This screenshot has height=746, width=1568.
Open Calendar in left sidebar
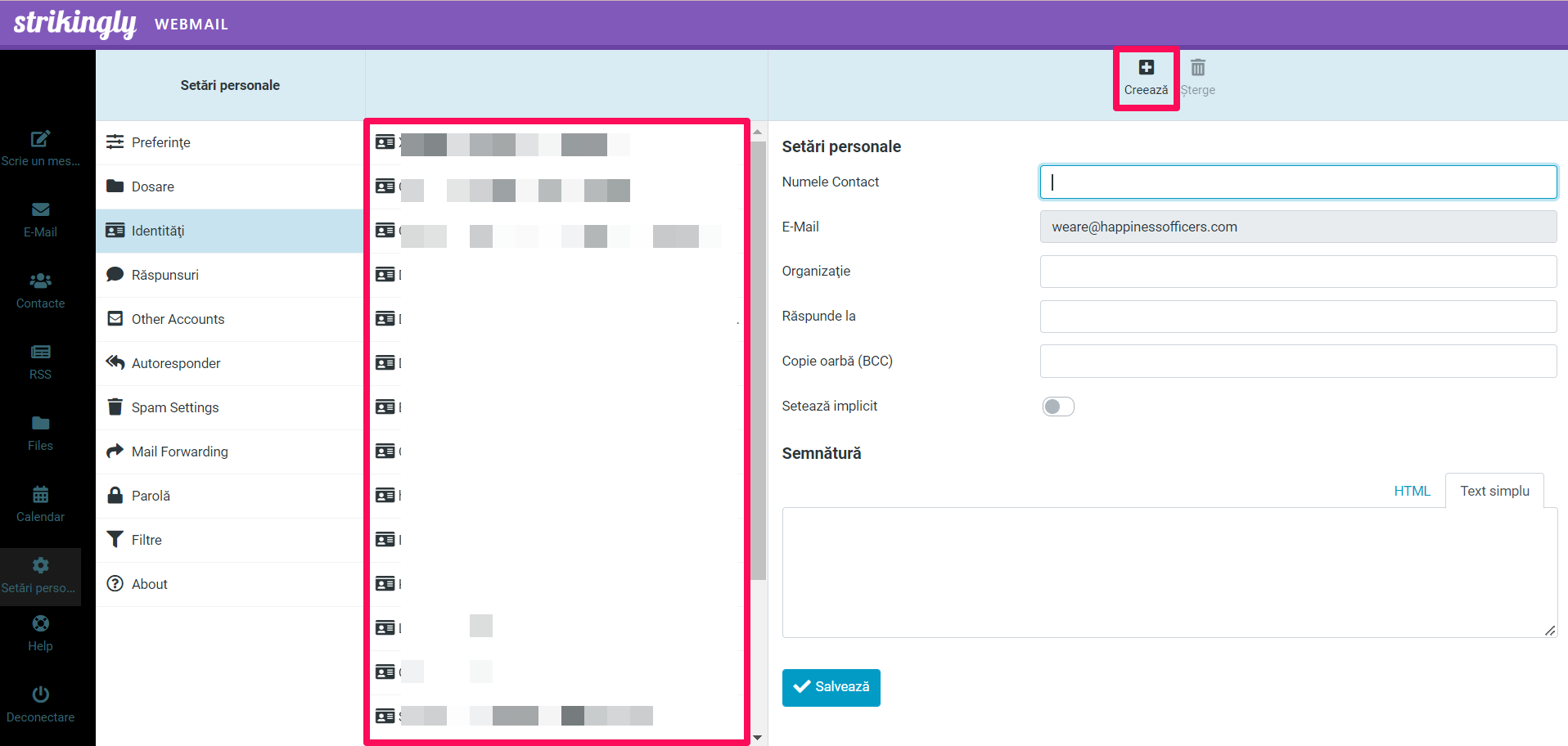(40, 504)
